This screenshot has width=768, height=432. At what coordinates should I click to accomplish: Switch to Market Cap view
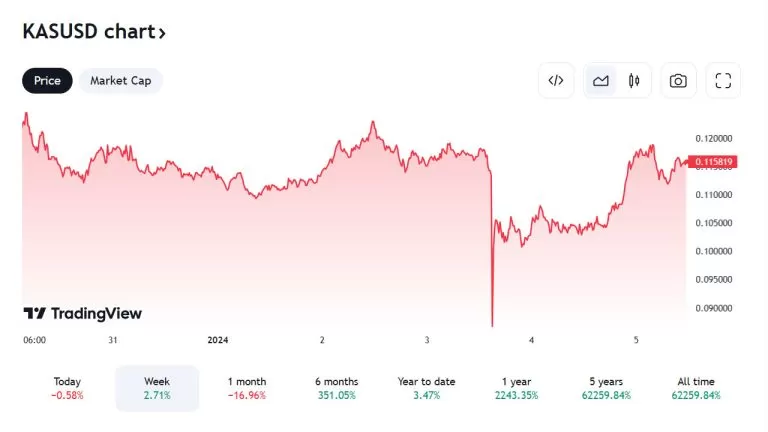point(121,81)
